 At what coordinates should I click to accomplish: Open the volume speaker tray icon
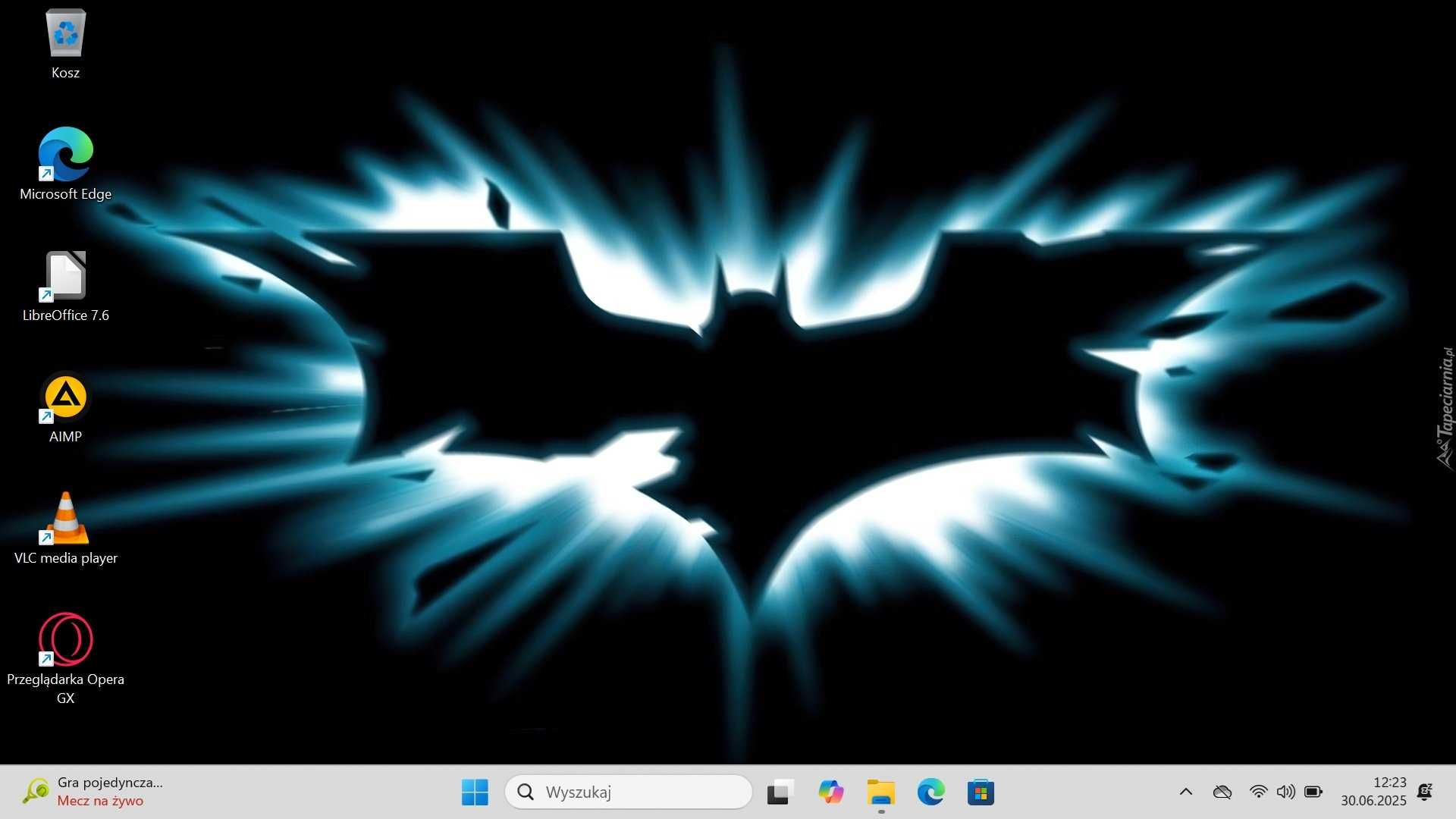click(1285, 792)
